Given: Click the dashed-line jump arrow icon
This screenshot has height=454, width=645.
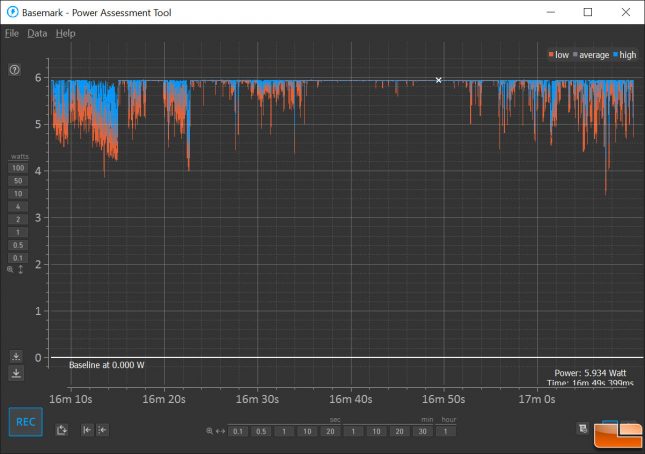Looking at the screenshot, I should 102,430.
